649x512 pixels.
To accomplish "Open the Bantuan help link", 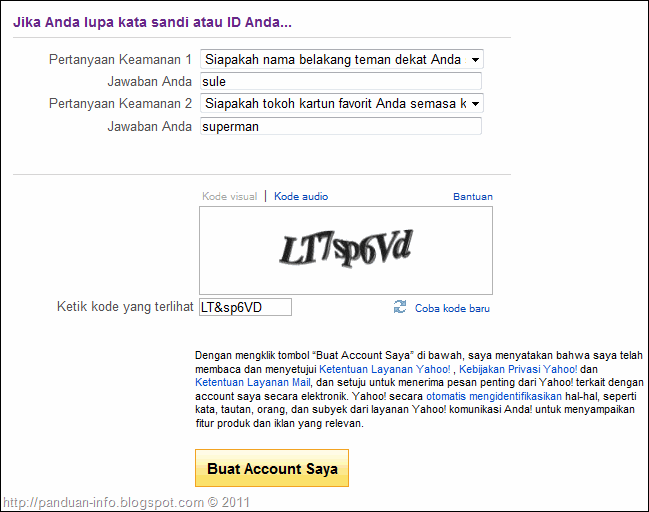I will click(x=473, y=197).
